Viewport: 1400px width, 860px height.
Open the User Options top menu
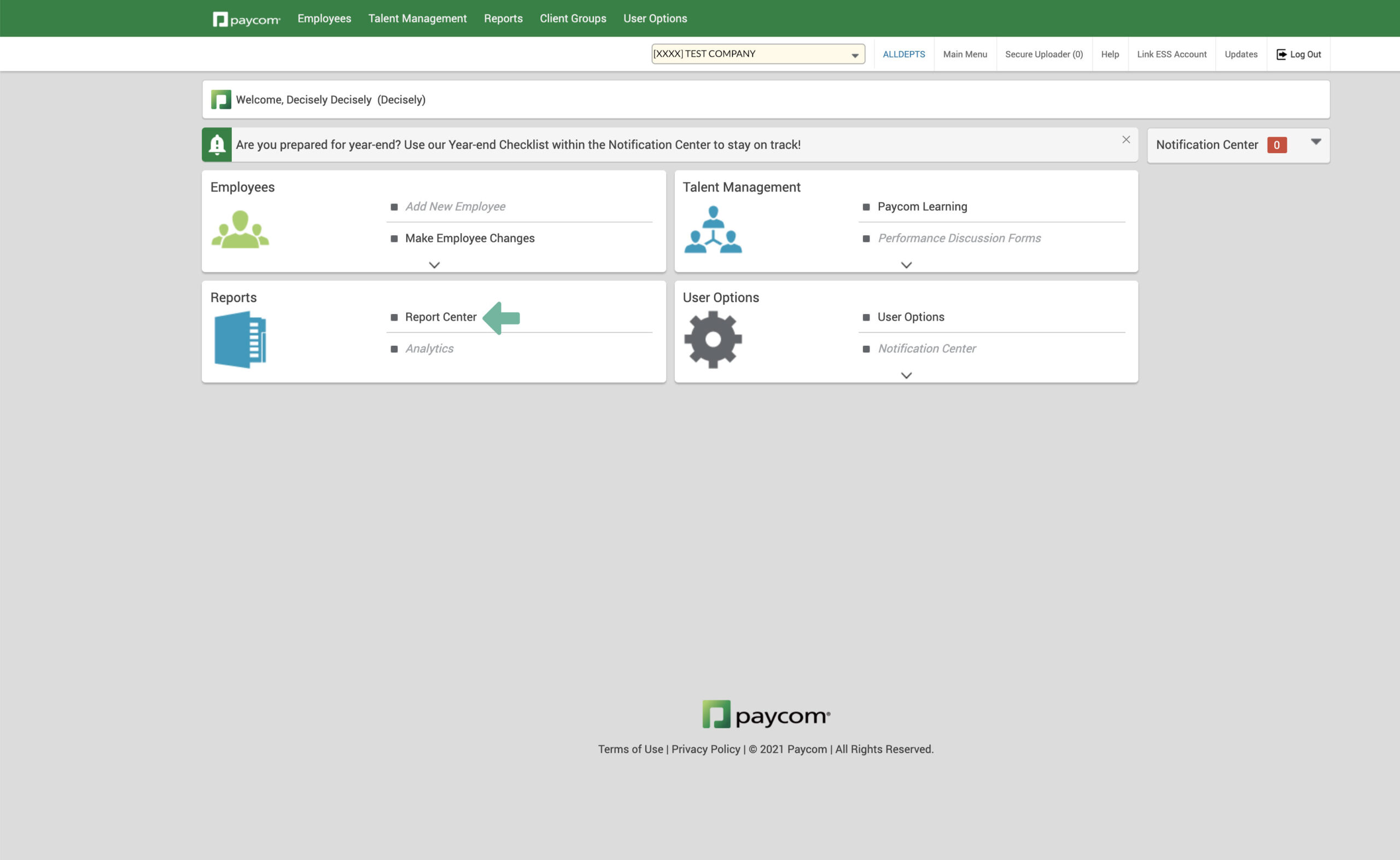pos(655,18)
